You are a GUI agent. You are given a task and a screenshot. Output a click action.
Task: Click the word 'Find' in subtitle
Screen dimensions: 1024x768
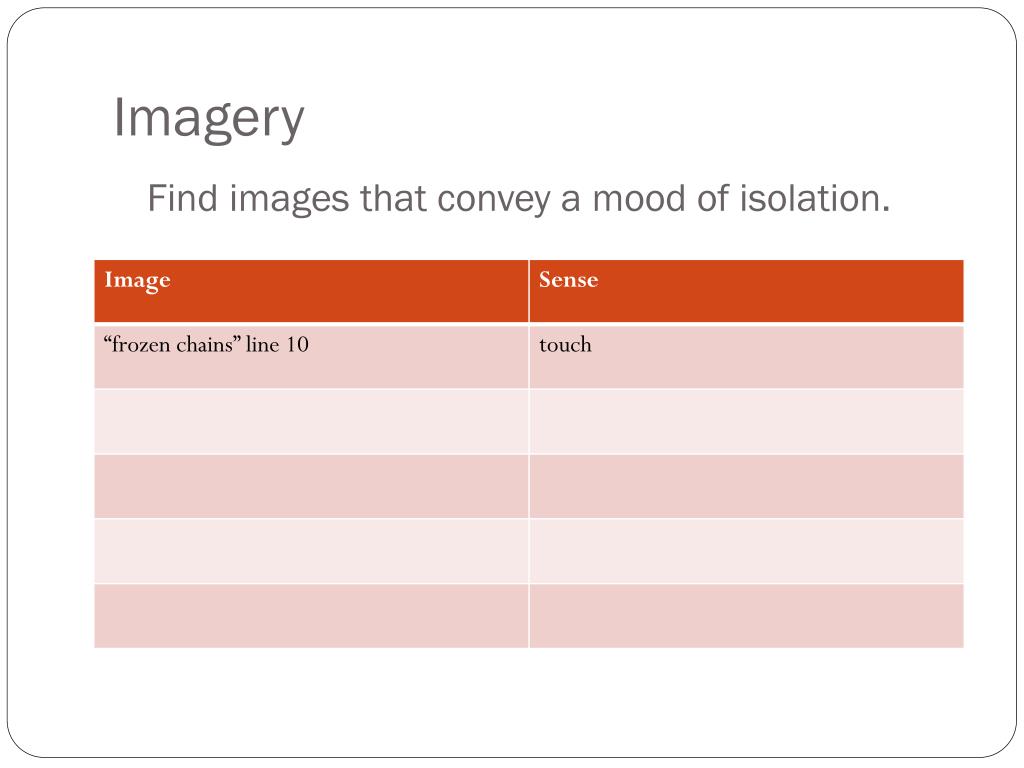[x=182, y=198]
